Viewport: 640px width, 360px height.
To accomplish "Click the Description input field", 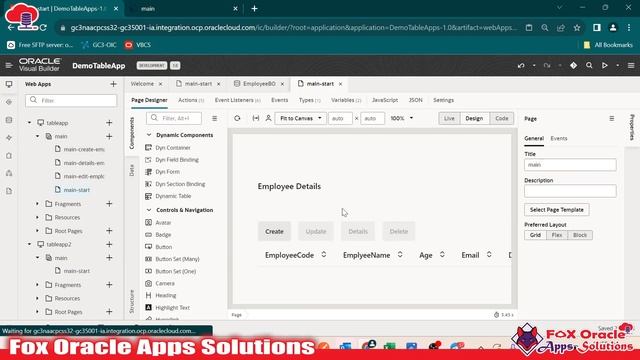I will [x=570, y=191].
